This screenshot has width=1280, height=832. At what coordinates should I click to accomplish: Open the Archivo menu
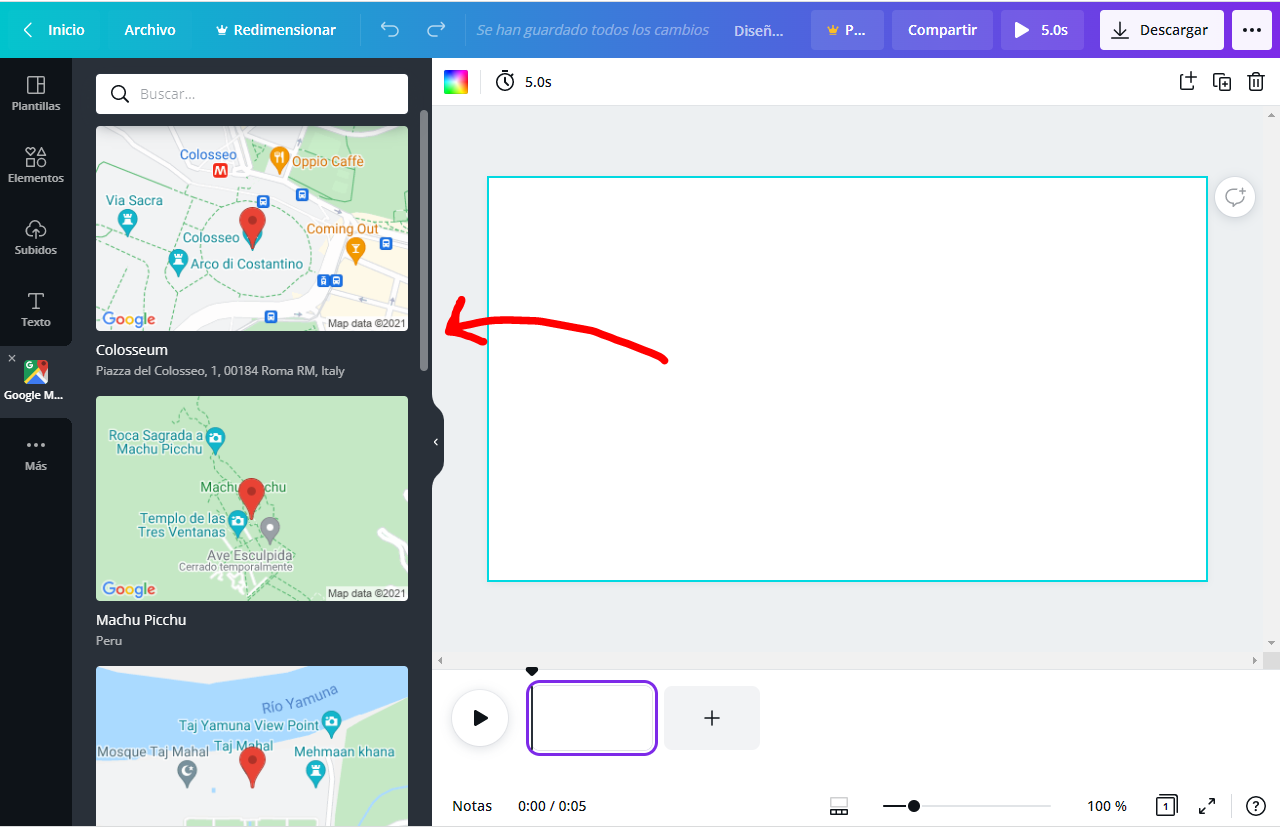[x=150, y=30]
